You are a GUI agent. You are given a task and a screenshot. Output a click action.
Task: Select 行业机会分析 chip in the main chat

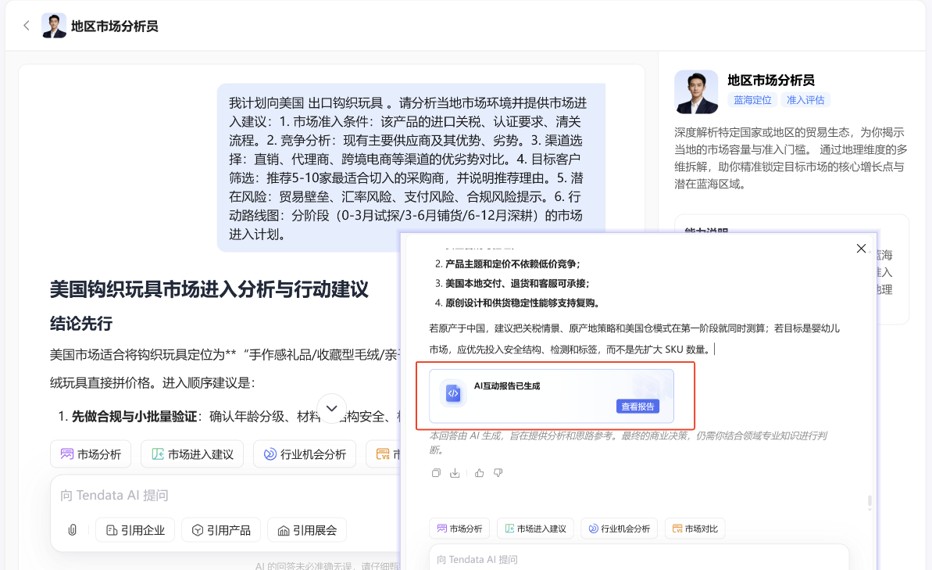[x=305, y=454]
